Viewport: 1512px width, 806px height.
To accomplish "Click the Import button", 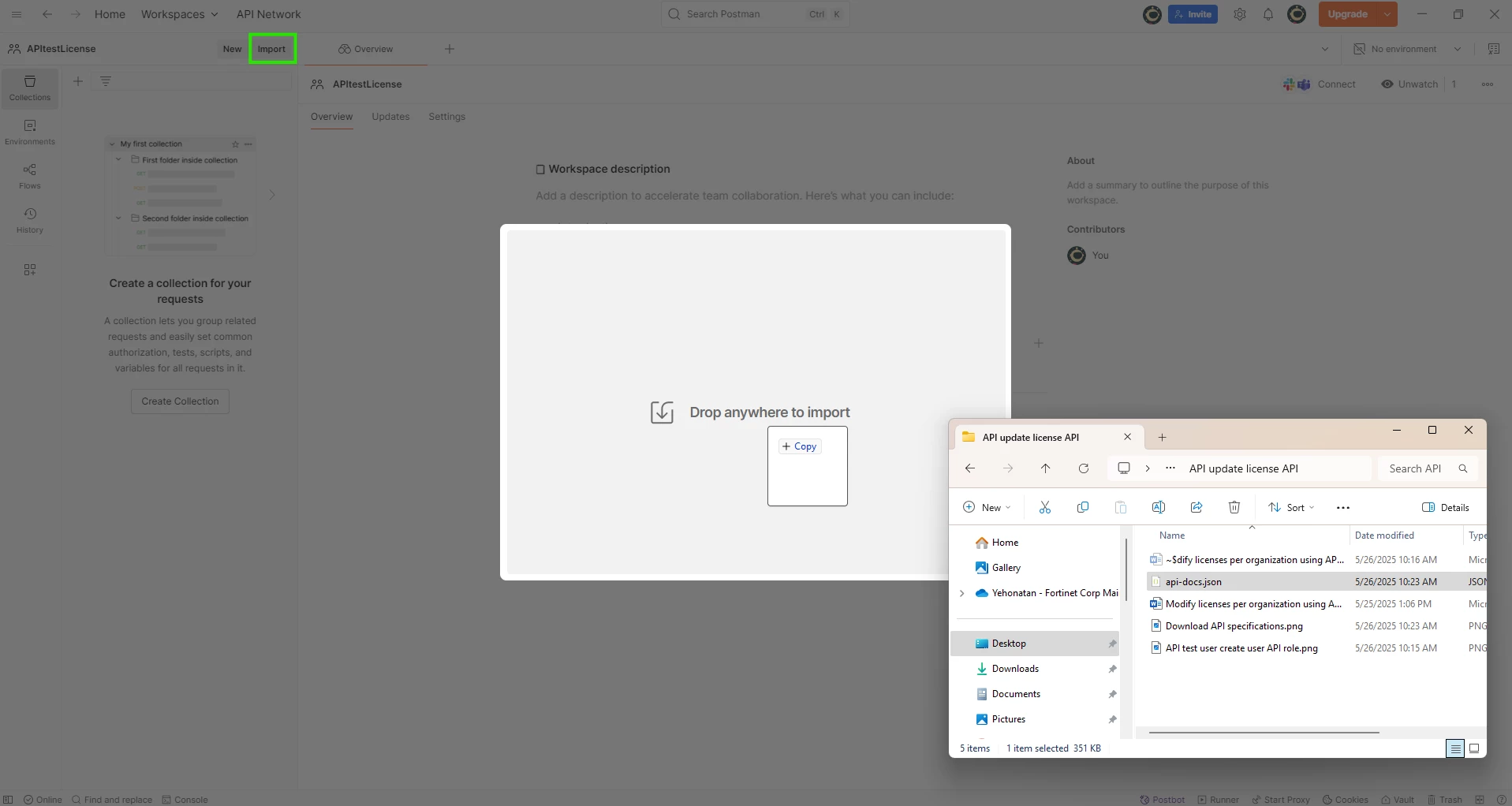I will pyautogui.click(x=272, y=49).
